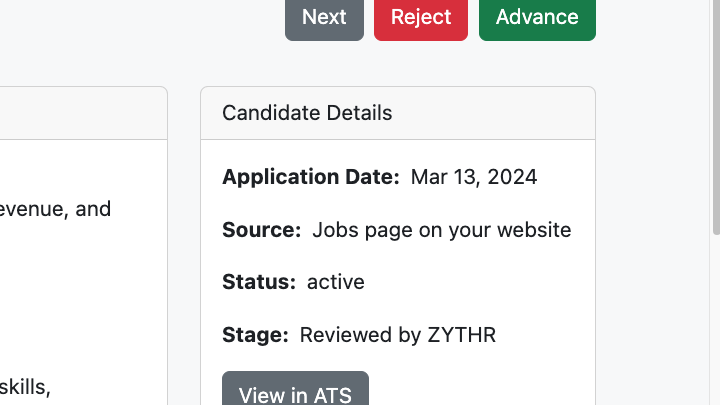Reject the candidate with the red button
The image size is (720, 405).
pos(421,18)
